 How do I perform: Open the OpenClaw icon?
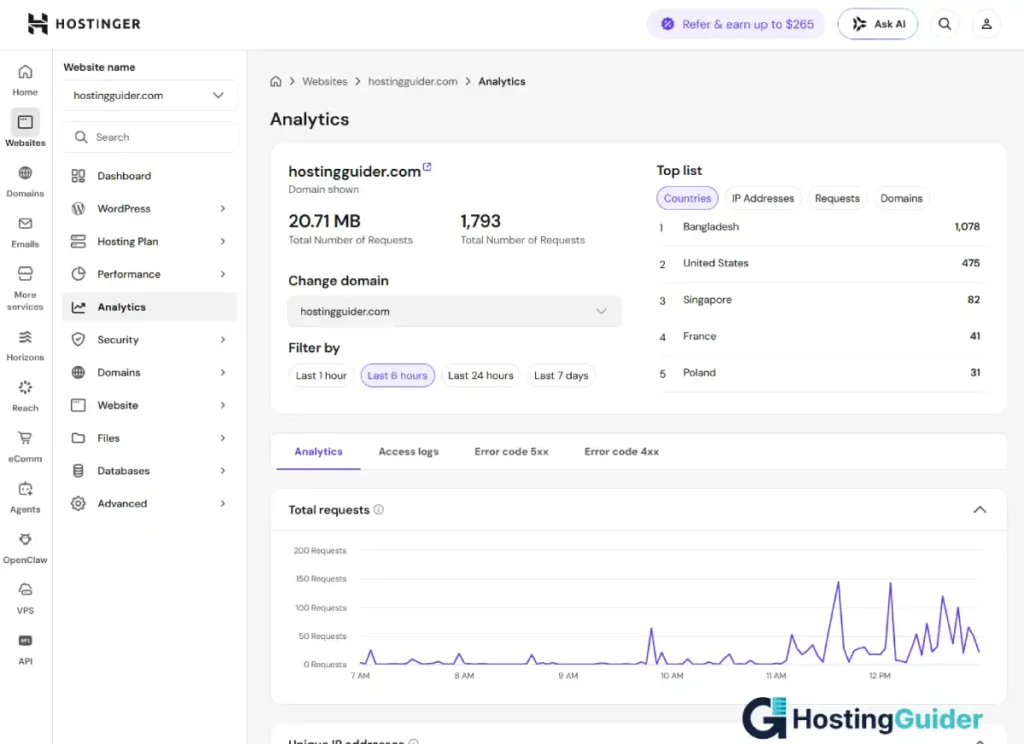[x=25, y=539]
